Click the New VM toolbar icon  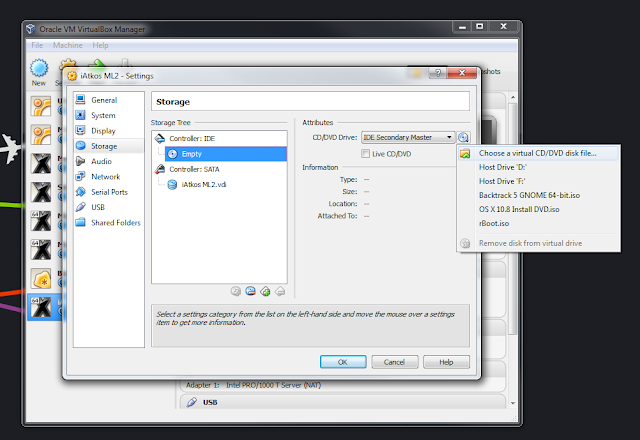[x=39, y=73]
